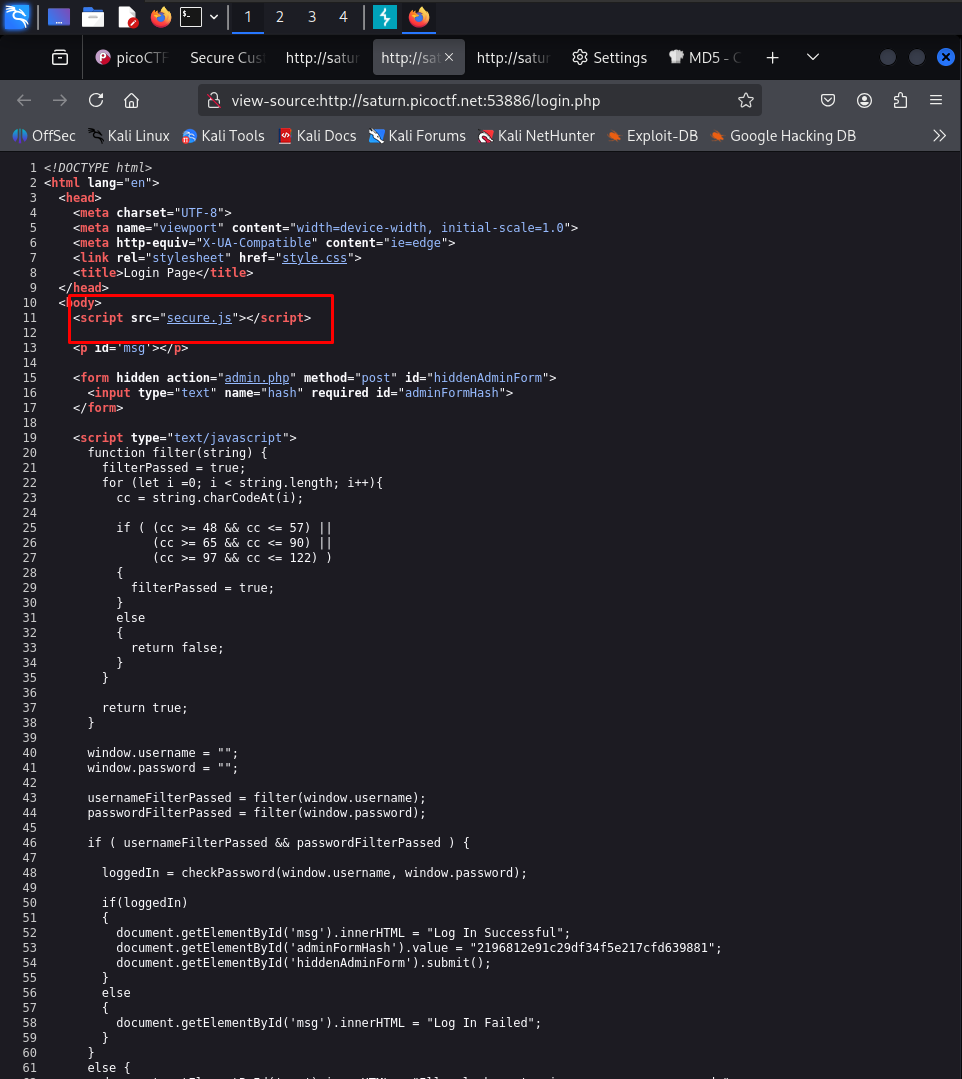Launch the Kali applications menu

pyautogui.click(x=17, y=17)
